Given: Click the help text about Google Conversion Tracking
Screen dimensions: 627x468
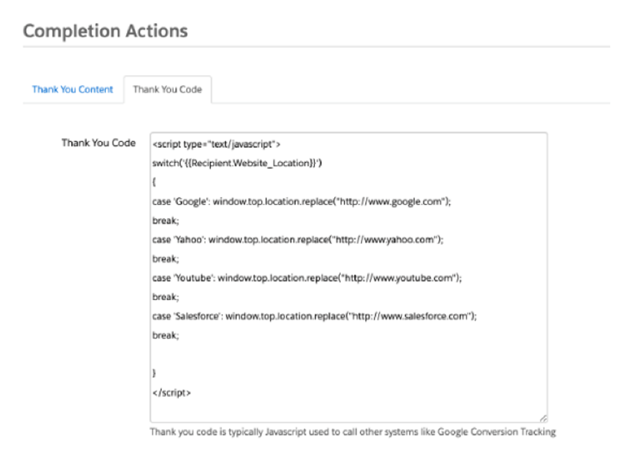Looking at the screenshot, I should pos(353,432).
